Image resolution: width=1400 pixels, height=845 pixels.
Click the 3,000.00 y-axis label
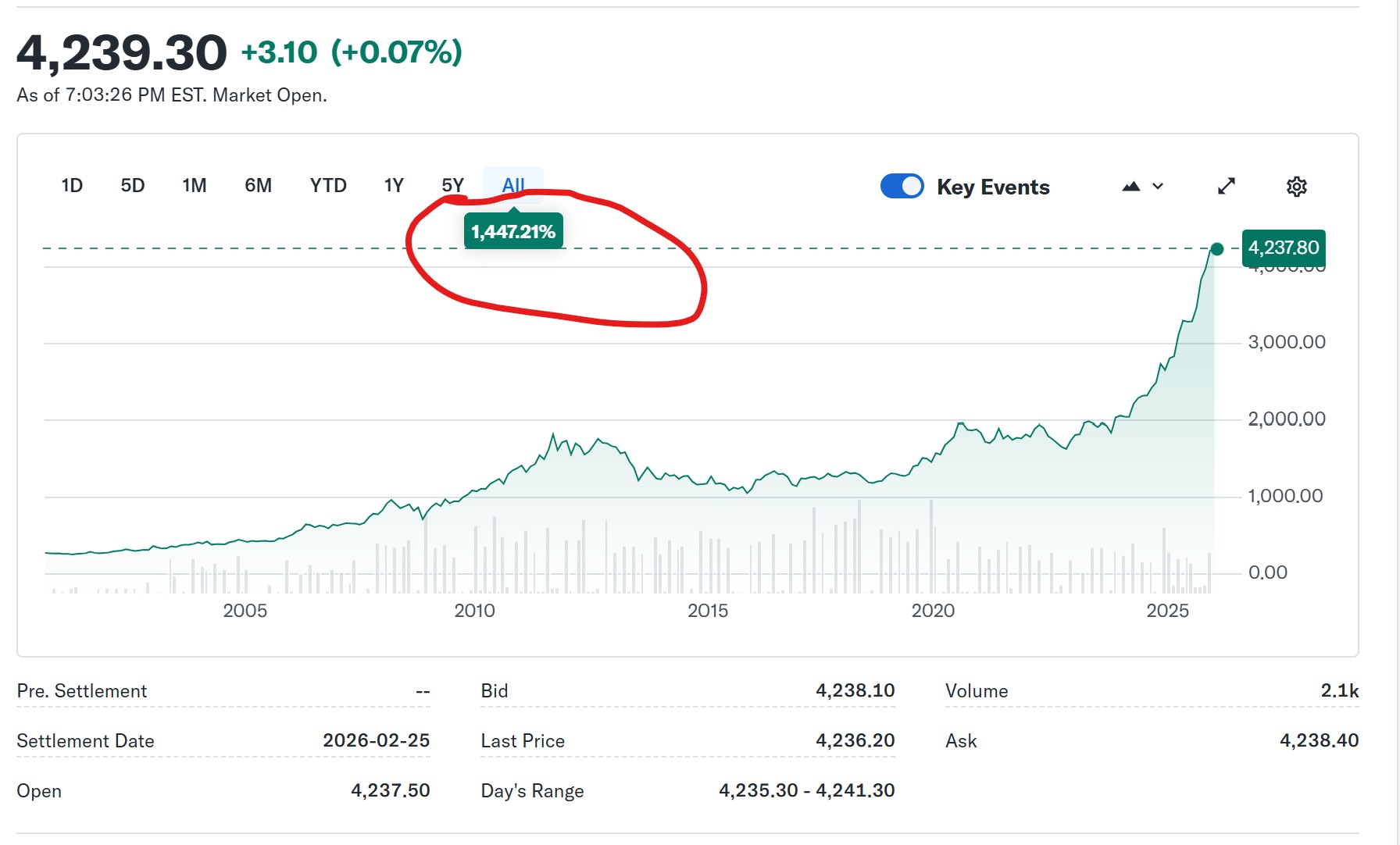point(1287,342)
